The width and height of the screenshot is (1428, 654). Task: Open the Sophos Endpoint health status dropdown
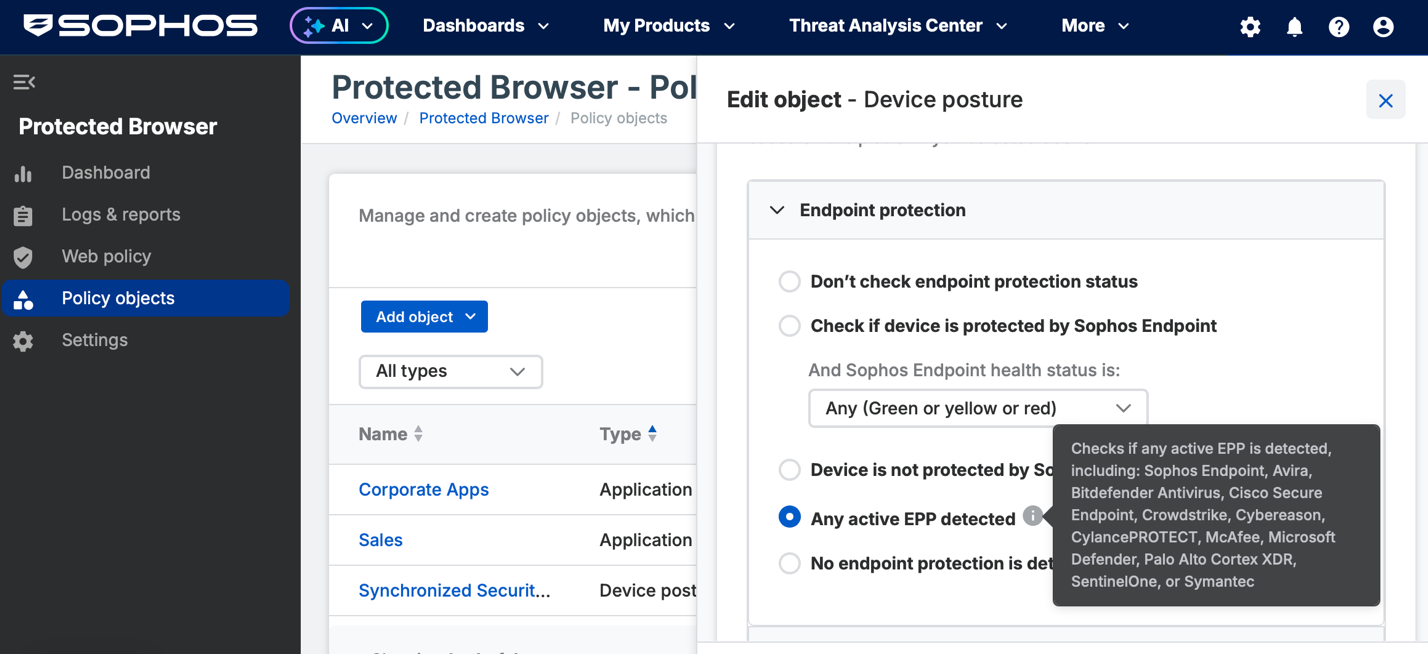point(977,407)
